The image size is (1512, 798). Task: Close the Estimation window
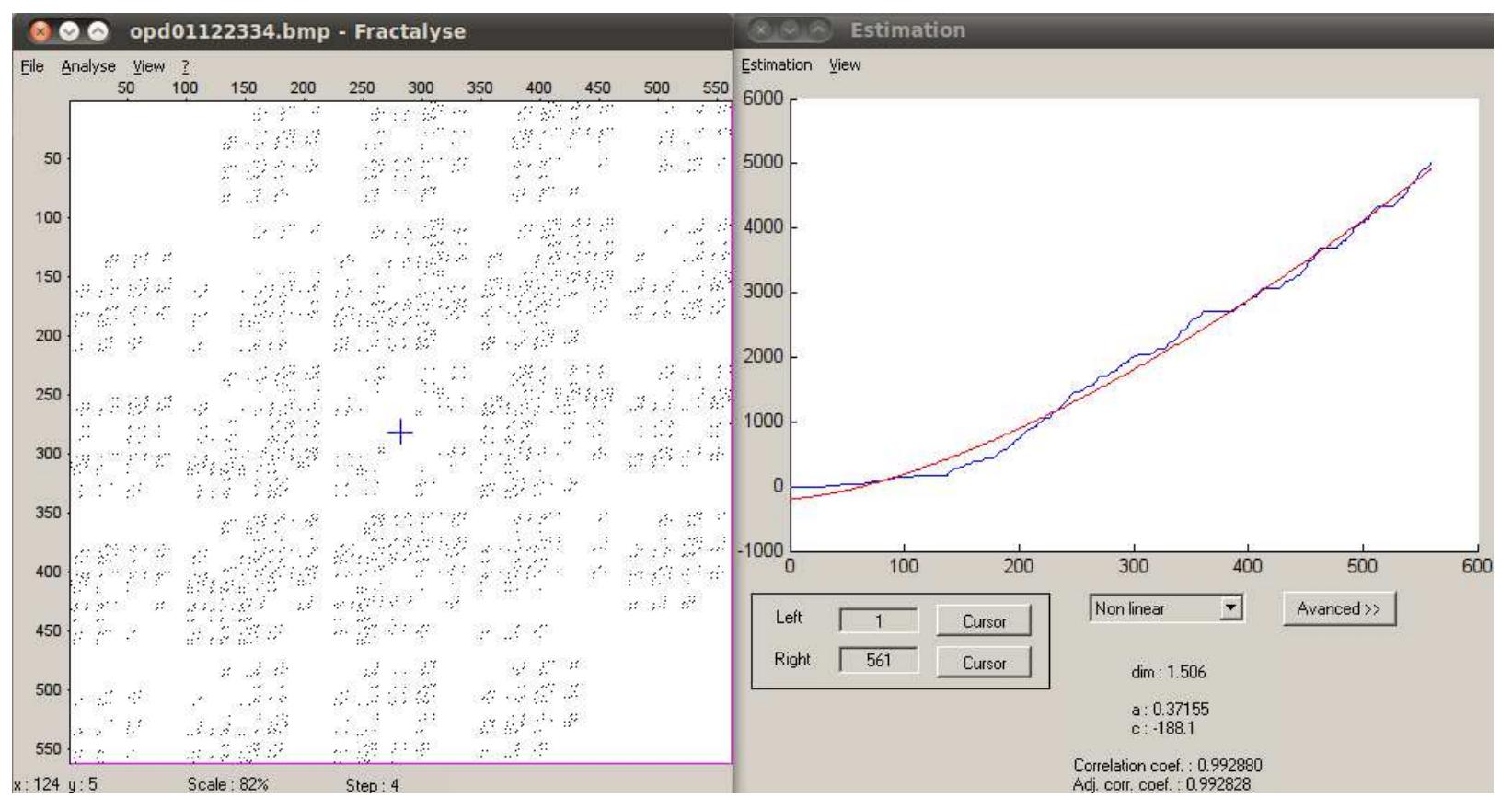coord(761,30)
